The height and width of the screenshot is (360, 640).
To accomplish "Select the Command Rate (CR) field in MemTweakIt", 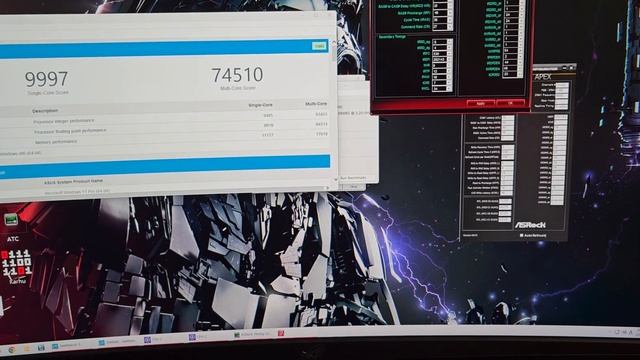I will click(x=442, y=27).
